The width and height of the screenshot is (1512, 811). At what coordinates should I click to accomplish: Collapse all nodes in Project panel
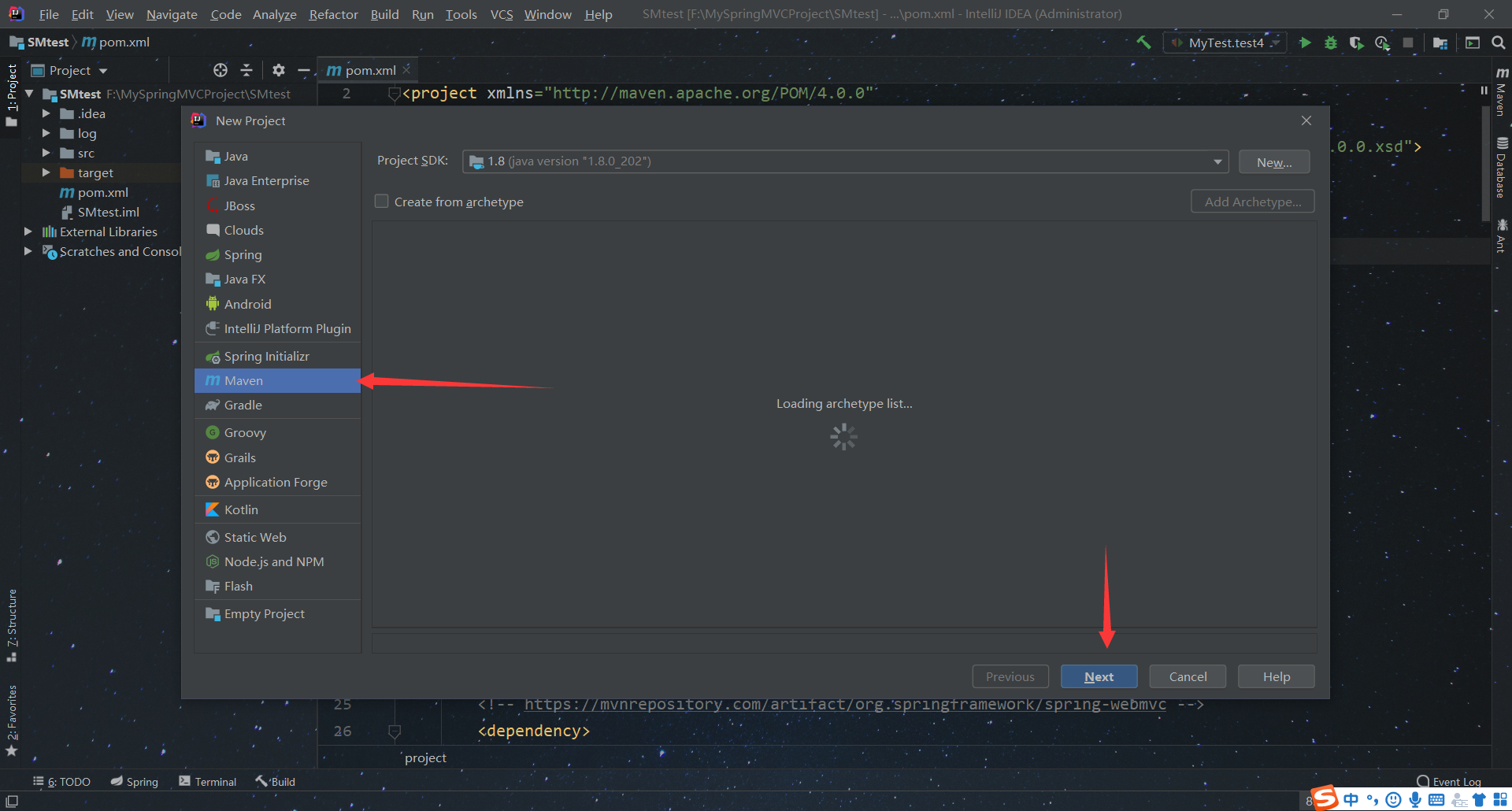pos(246,70)
